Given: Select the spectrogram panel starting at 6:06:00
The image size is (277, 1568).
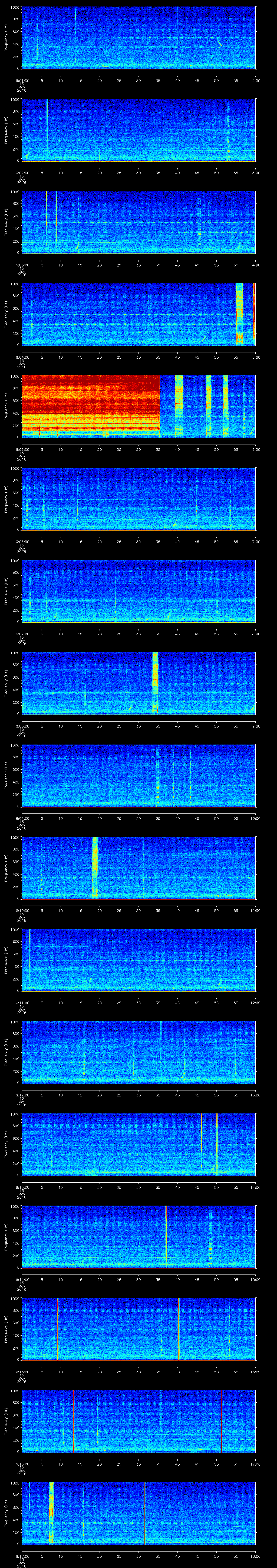Looking at the screenshot, I should click(x=139, y=499).
